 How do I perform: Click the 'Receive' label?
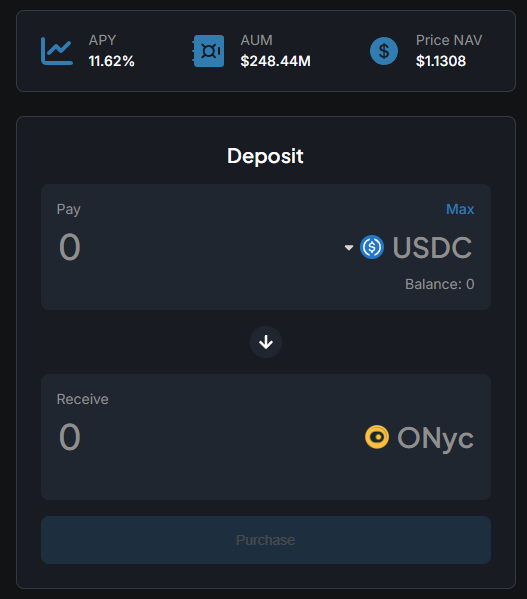tap(82, 399)
